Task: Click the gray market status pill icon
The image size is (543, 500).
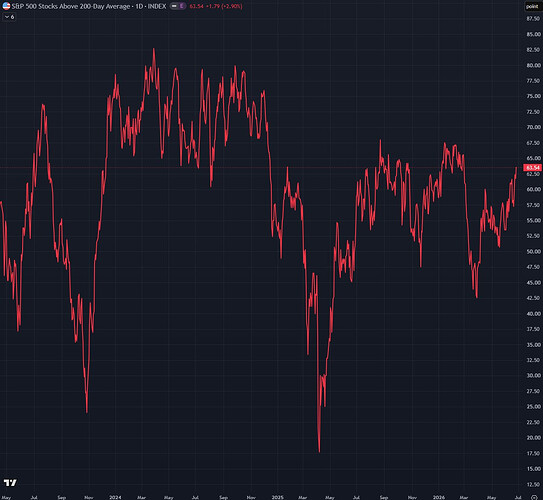Action: point(174,6)
